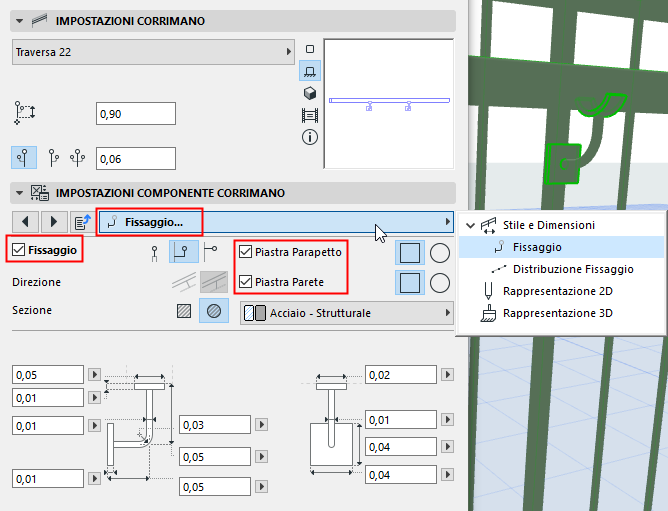Screen dimensions: 668x511
Task: Choose square shape for Piastra Parapetto
Action: point(410,252)
